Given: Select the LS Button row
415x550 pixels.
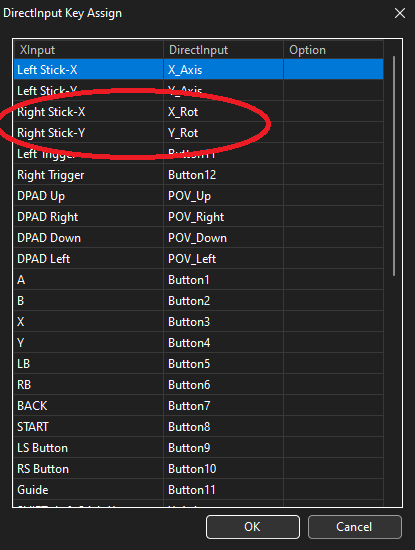Looking at the screenshot, I should 199,448.
